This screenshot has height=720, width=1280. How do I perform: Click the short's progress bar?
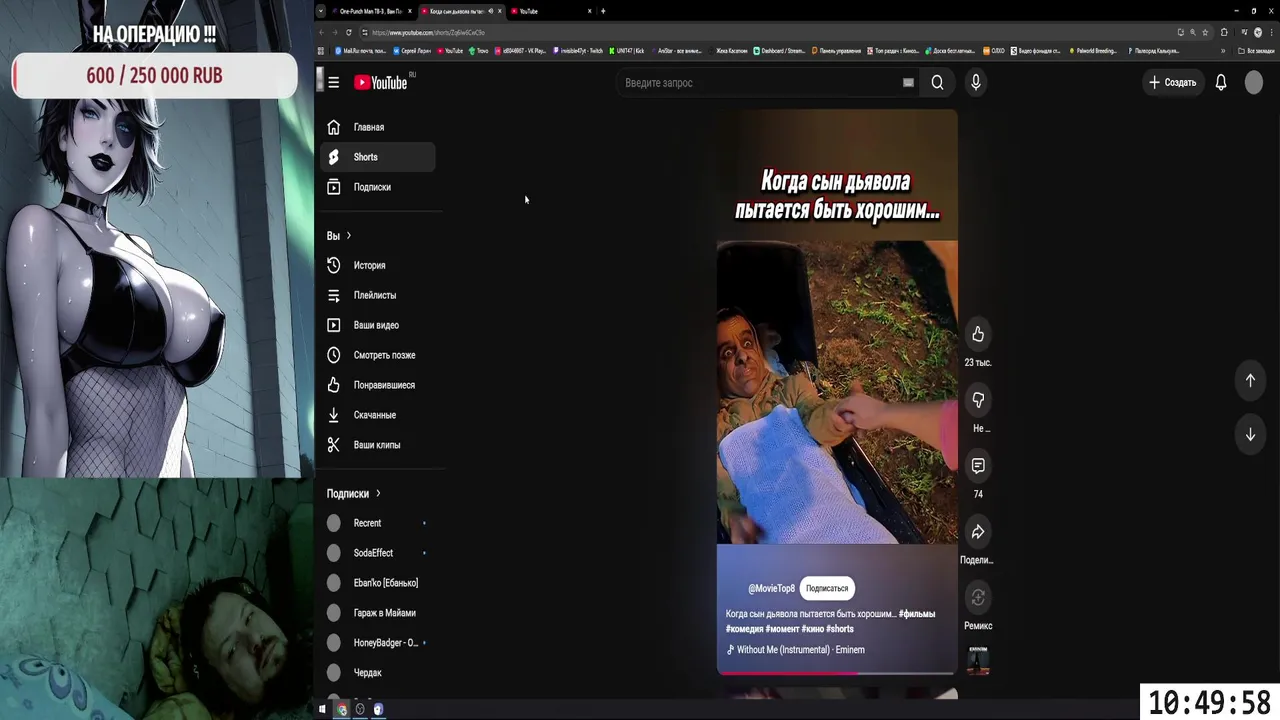837,673
